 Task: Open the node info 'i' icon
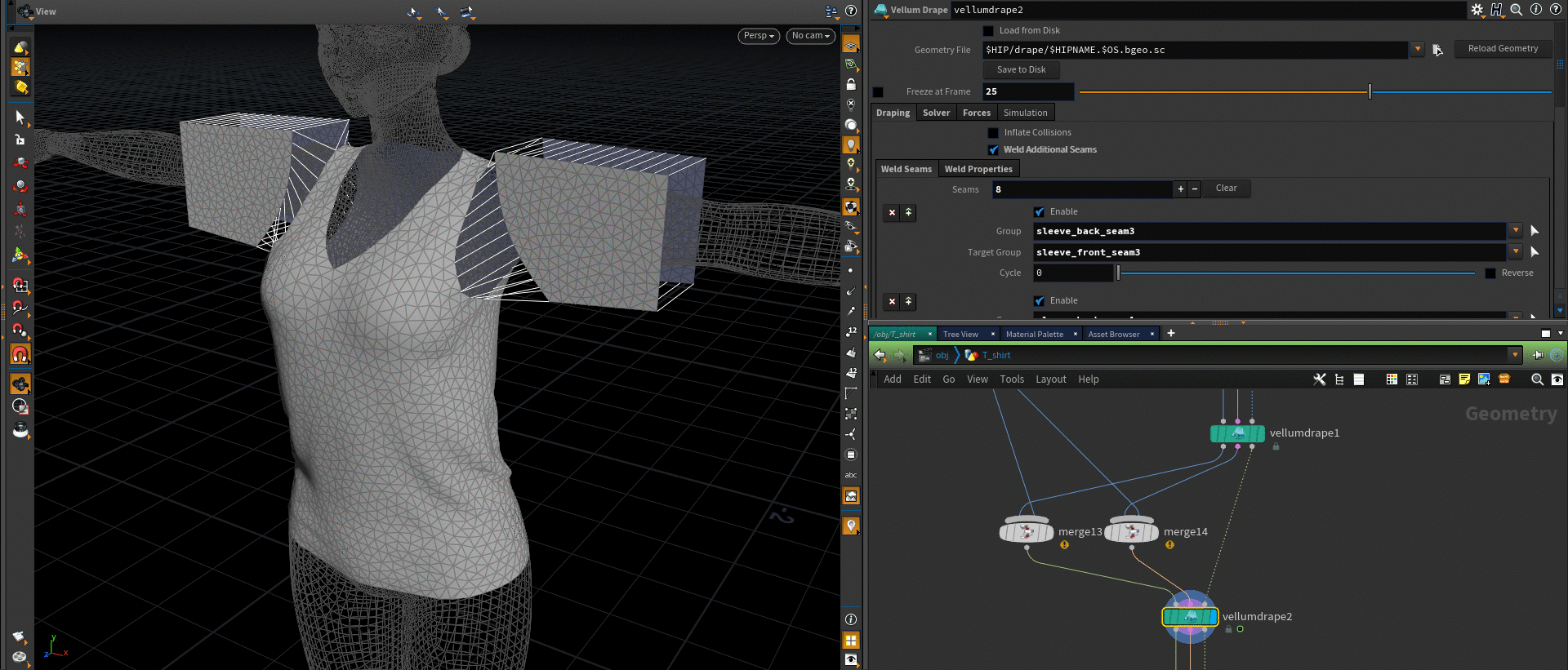click(x=1535, y=10)
